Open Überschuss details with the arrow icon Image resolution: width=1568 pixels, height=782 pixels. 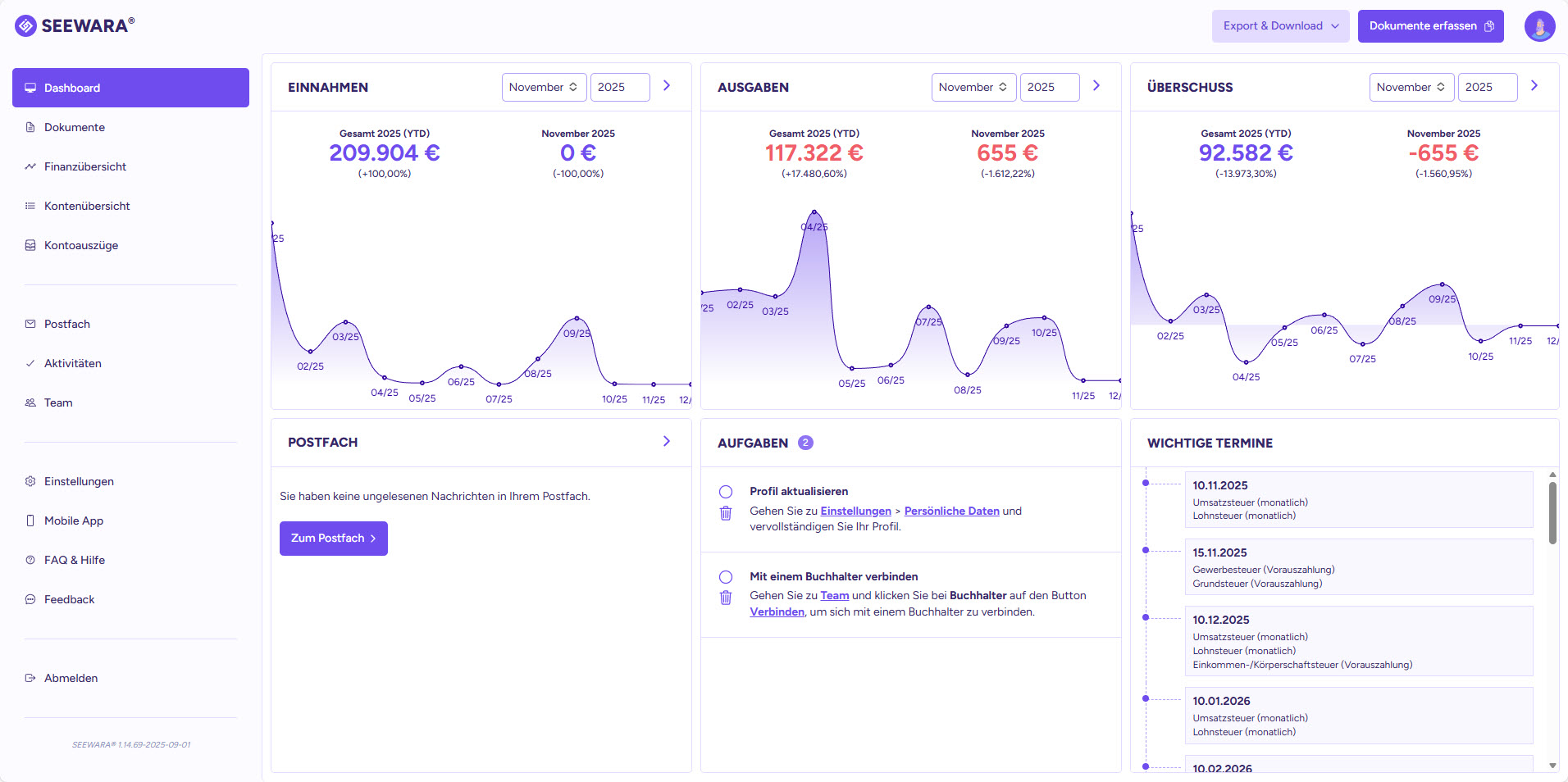(x=1534, y=85)
